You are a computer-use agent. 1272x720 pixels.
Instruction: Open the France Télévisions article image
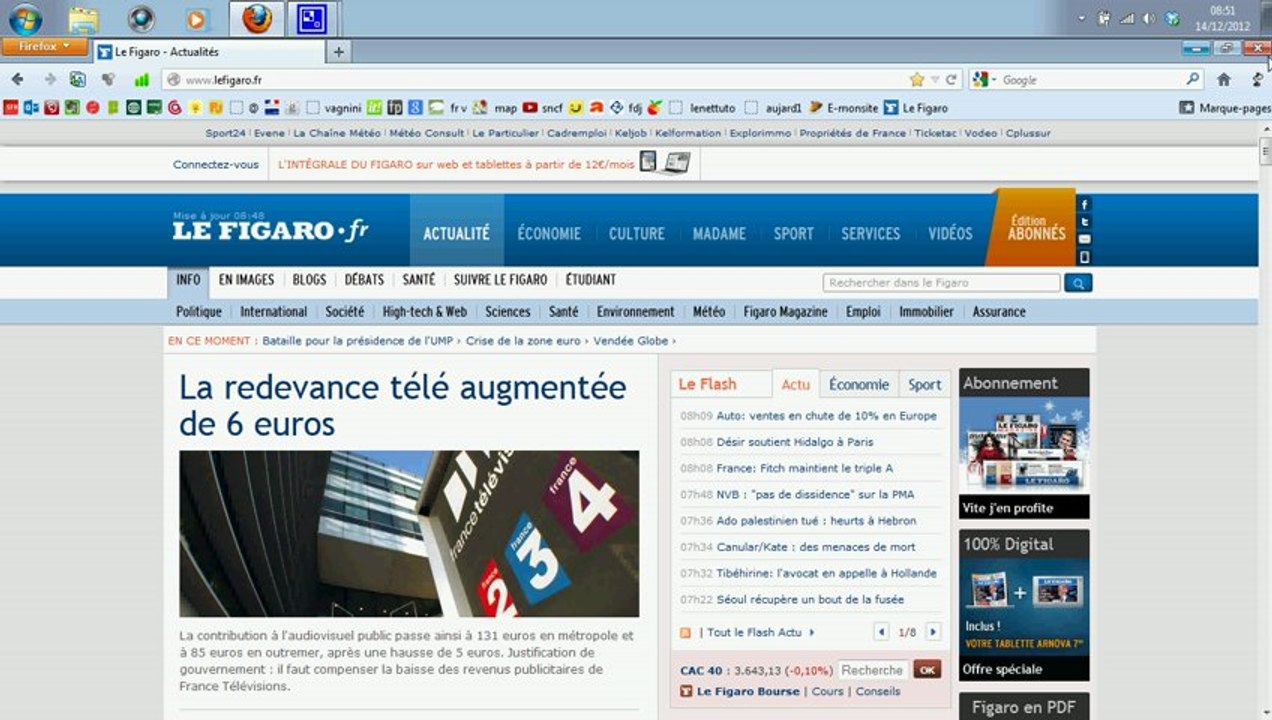click(x=409, y=533)
